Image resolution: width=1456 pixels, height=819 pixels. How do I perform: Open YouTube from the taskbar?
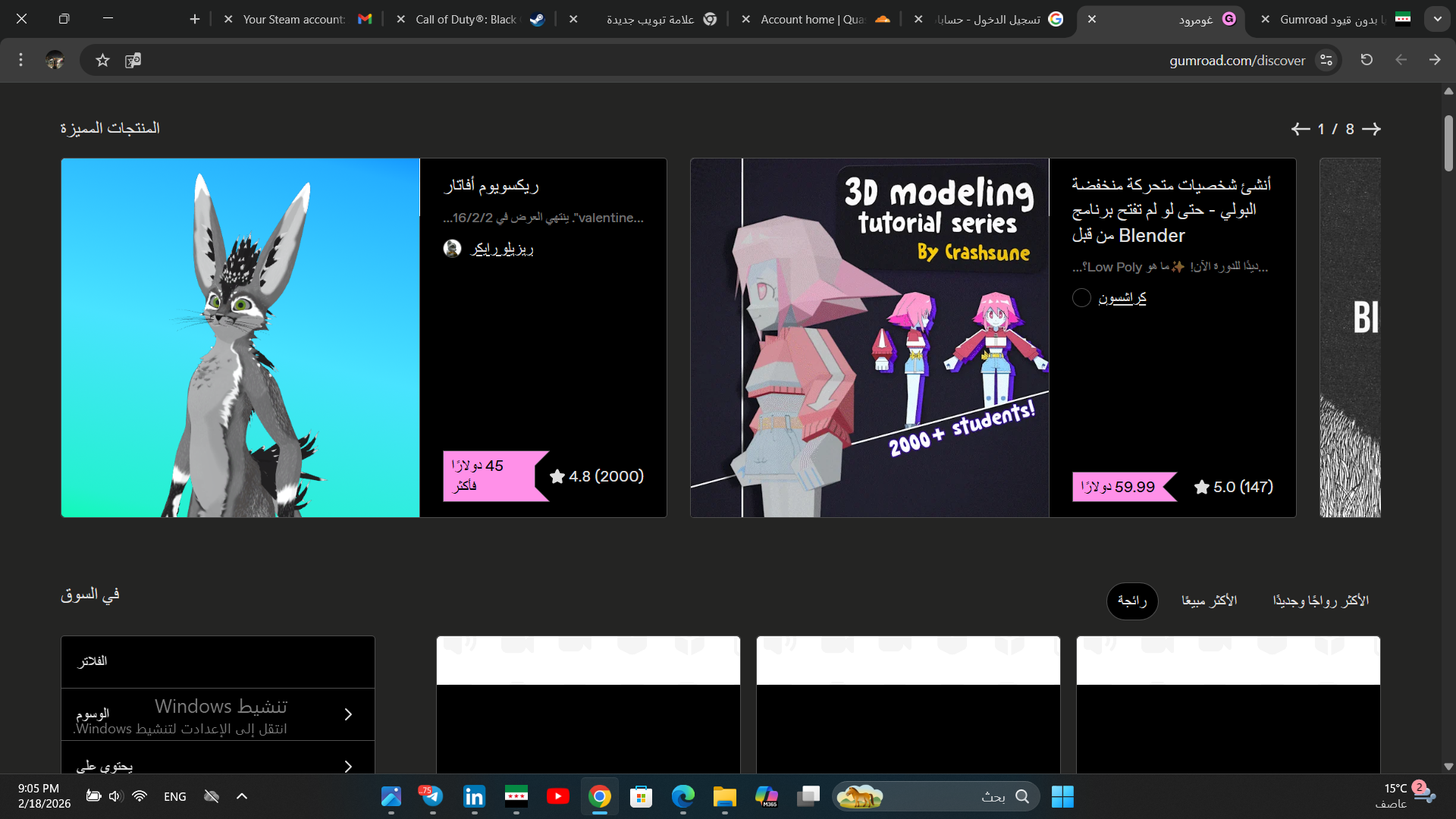coord(557,796)
